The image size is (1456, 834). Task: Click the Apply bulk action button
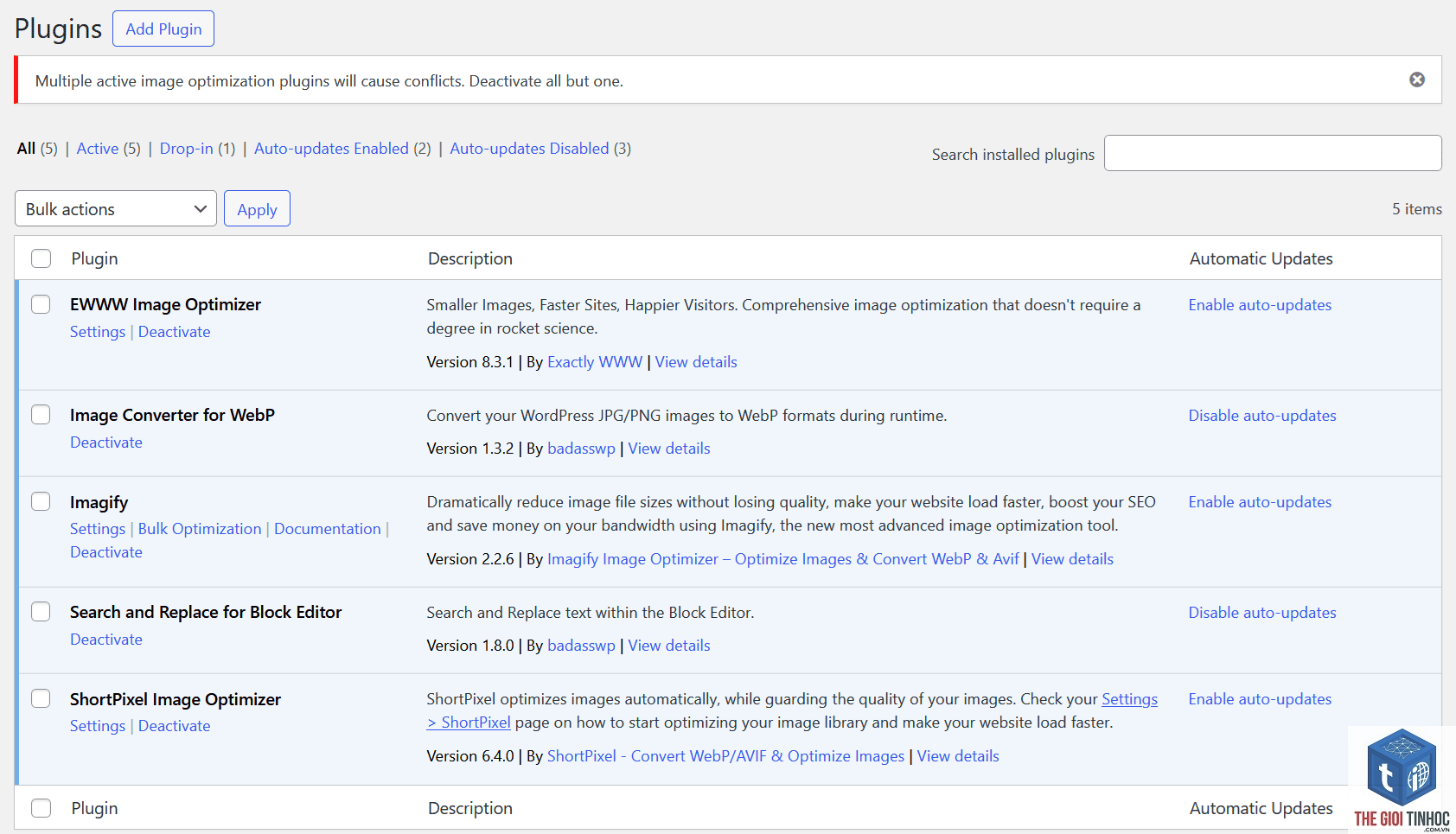[257, 208]
